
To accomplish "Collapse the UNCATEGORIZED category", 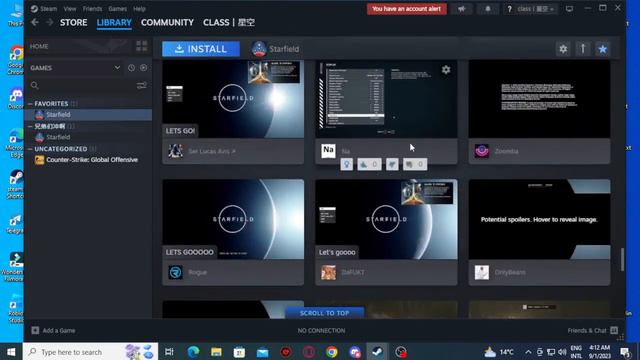I will 30,149.
